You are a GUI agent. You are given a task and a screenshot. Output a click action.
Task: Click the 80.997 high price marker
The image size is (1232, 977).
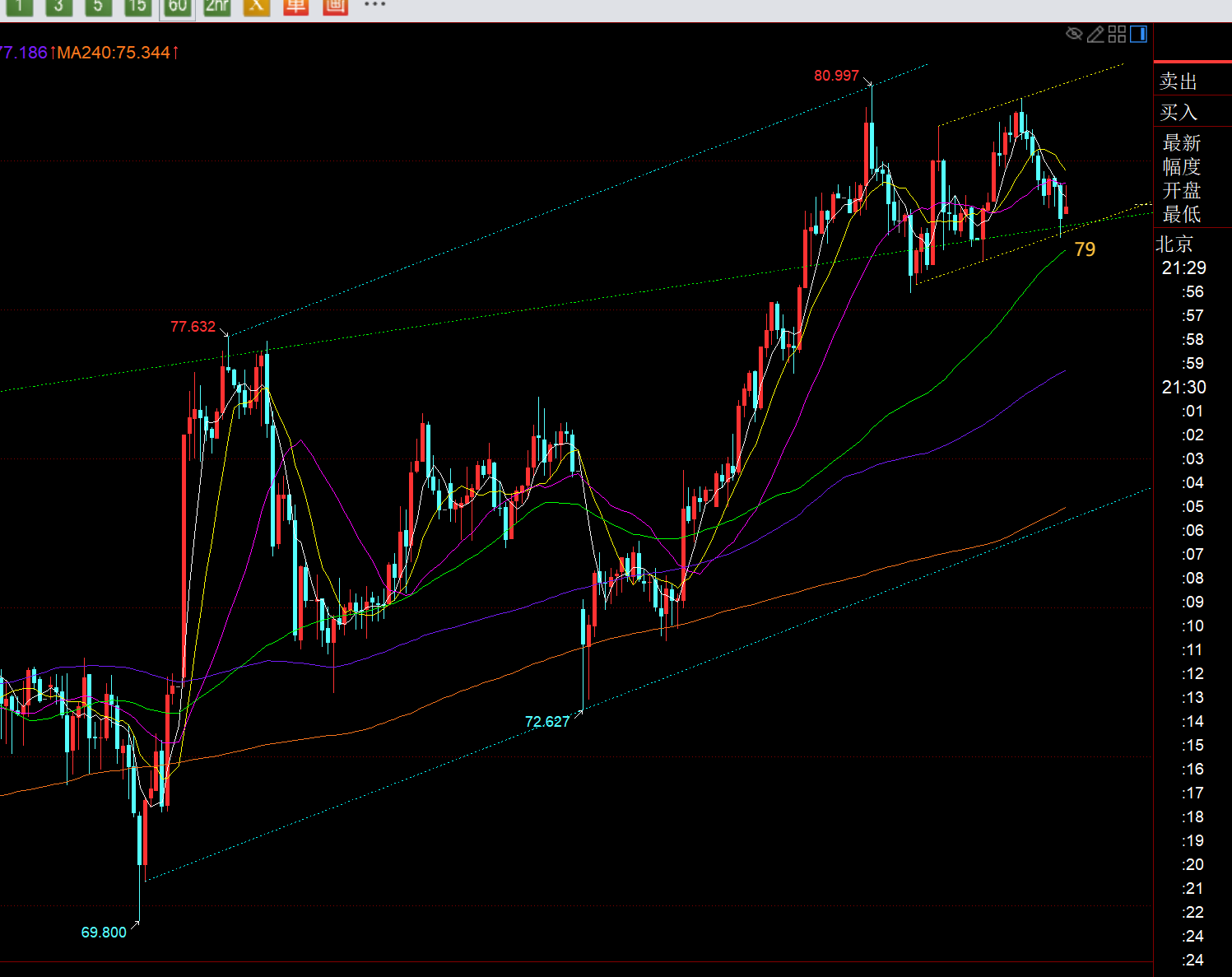coord(836,76)
